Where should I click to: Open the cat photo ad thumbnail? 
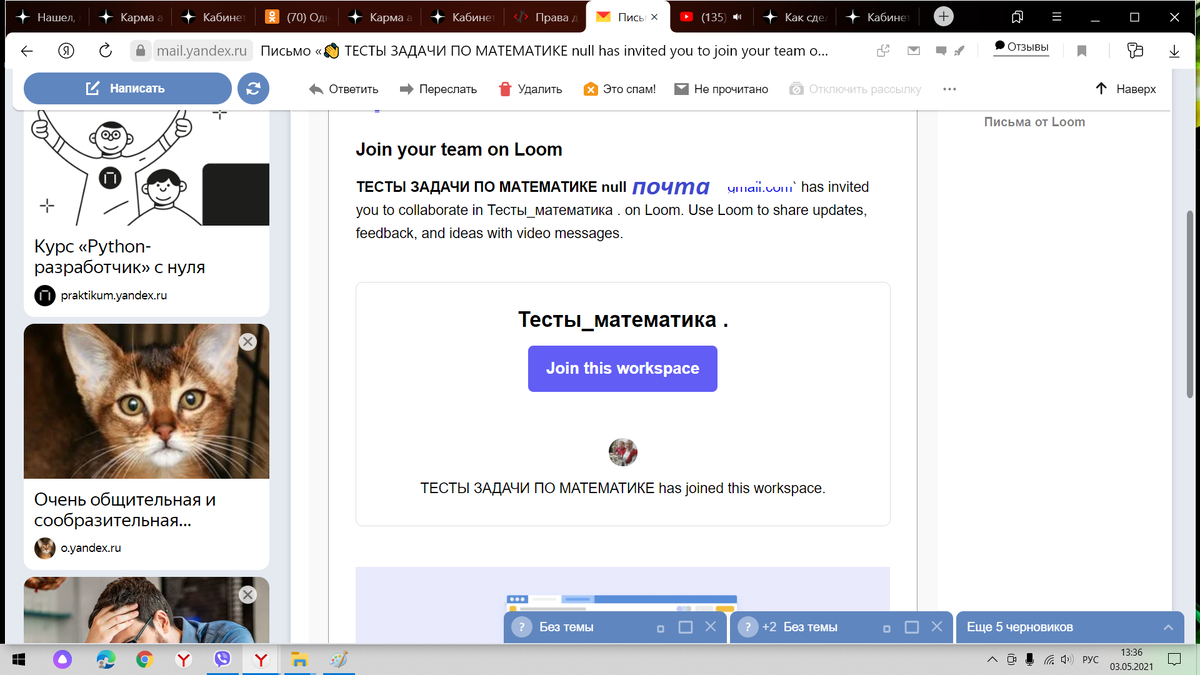[x=146, y=401]
